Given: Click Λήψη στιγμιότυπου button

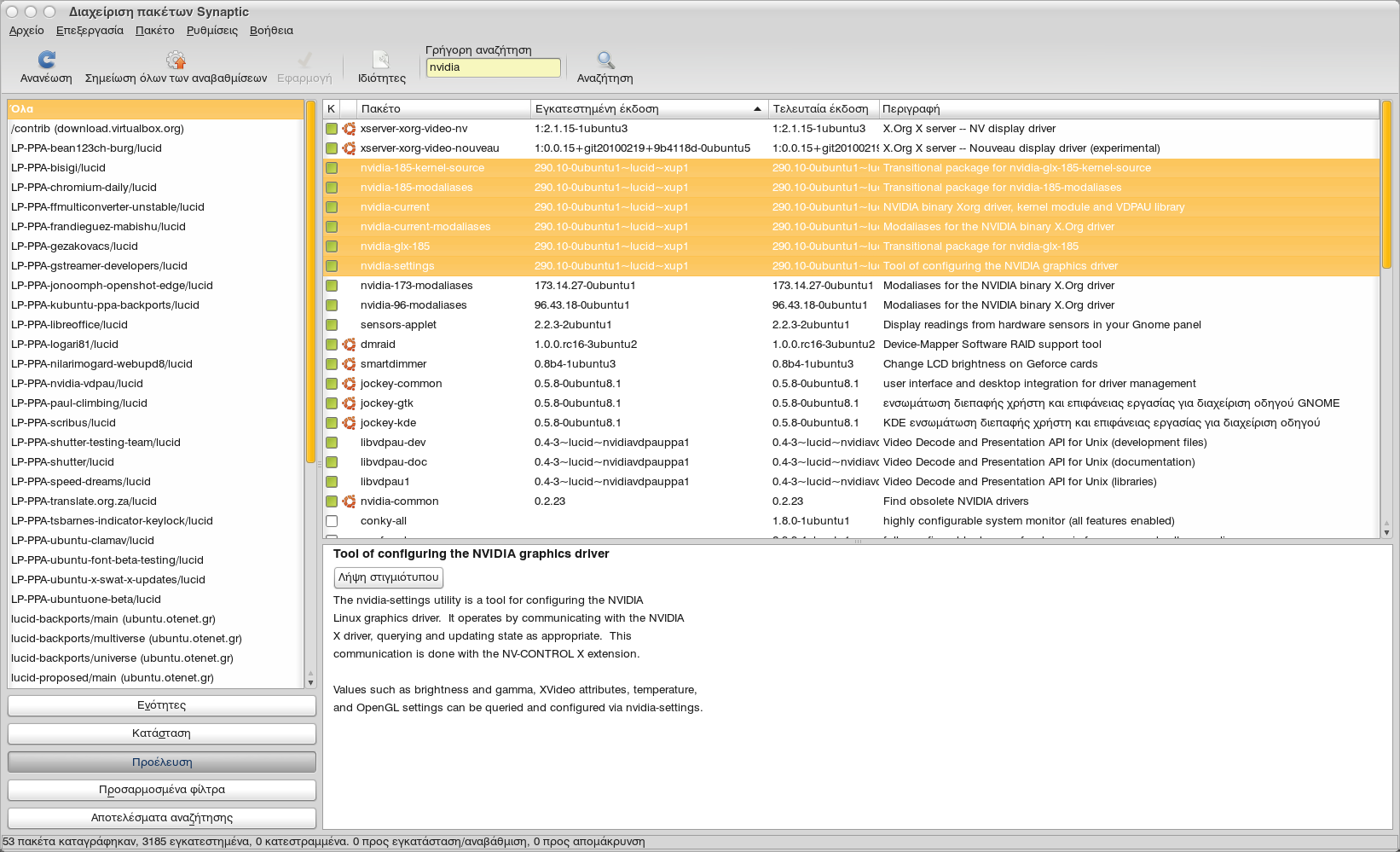Looking at the screenshot, I should pyautogui.click(x=389, y=577).
